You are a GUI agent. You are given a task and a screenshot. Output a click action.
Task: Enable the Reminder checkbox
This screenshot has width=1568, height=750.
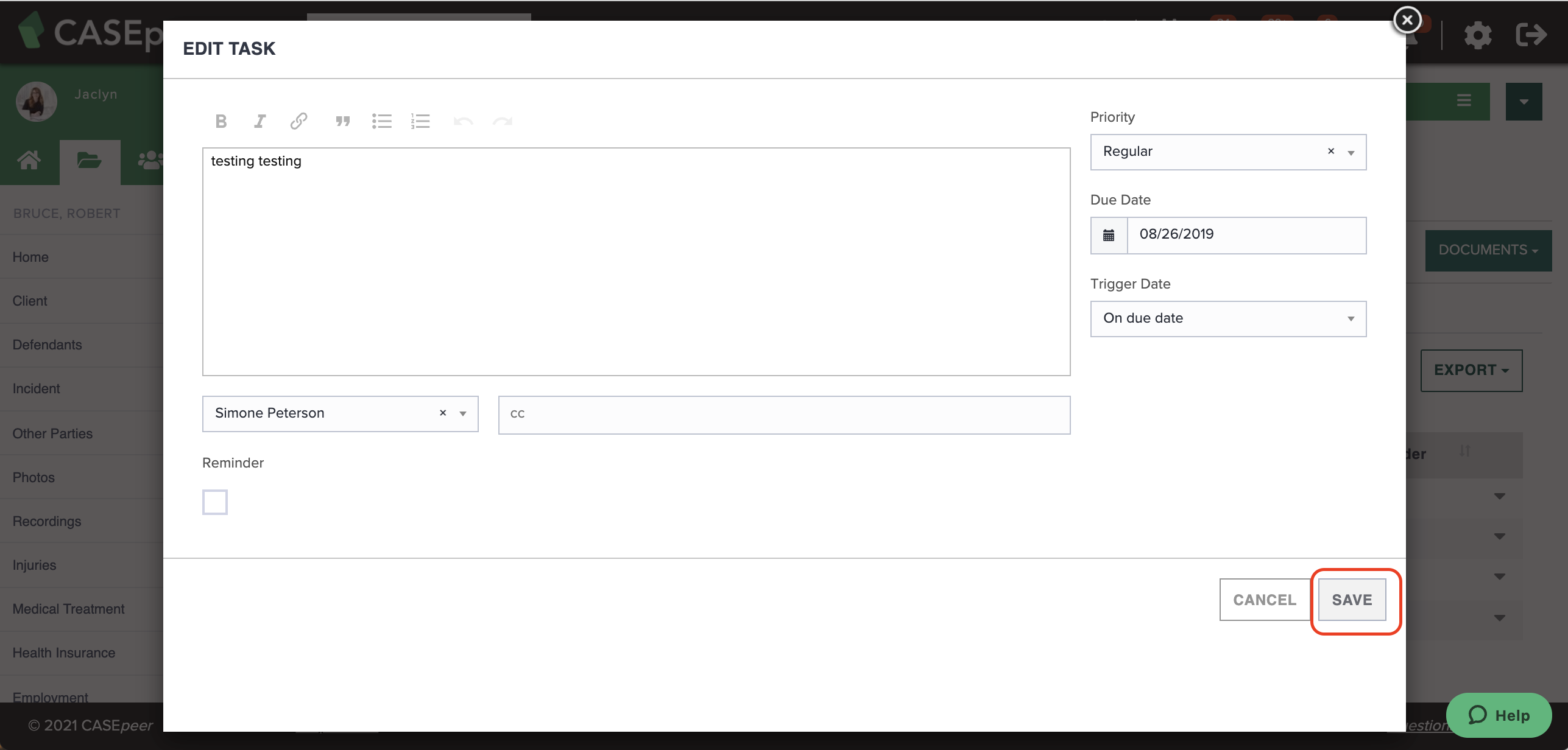point(214,502)
